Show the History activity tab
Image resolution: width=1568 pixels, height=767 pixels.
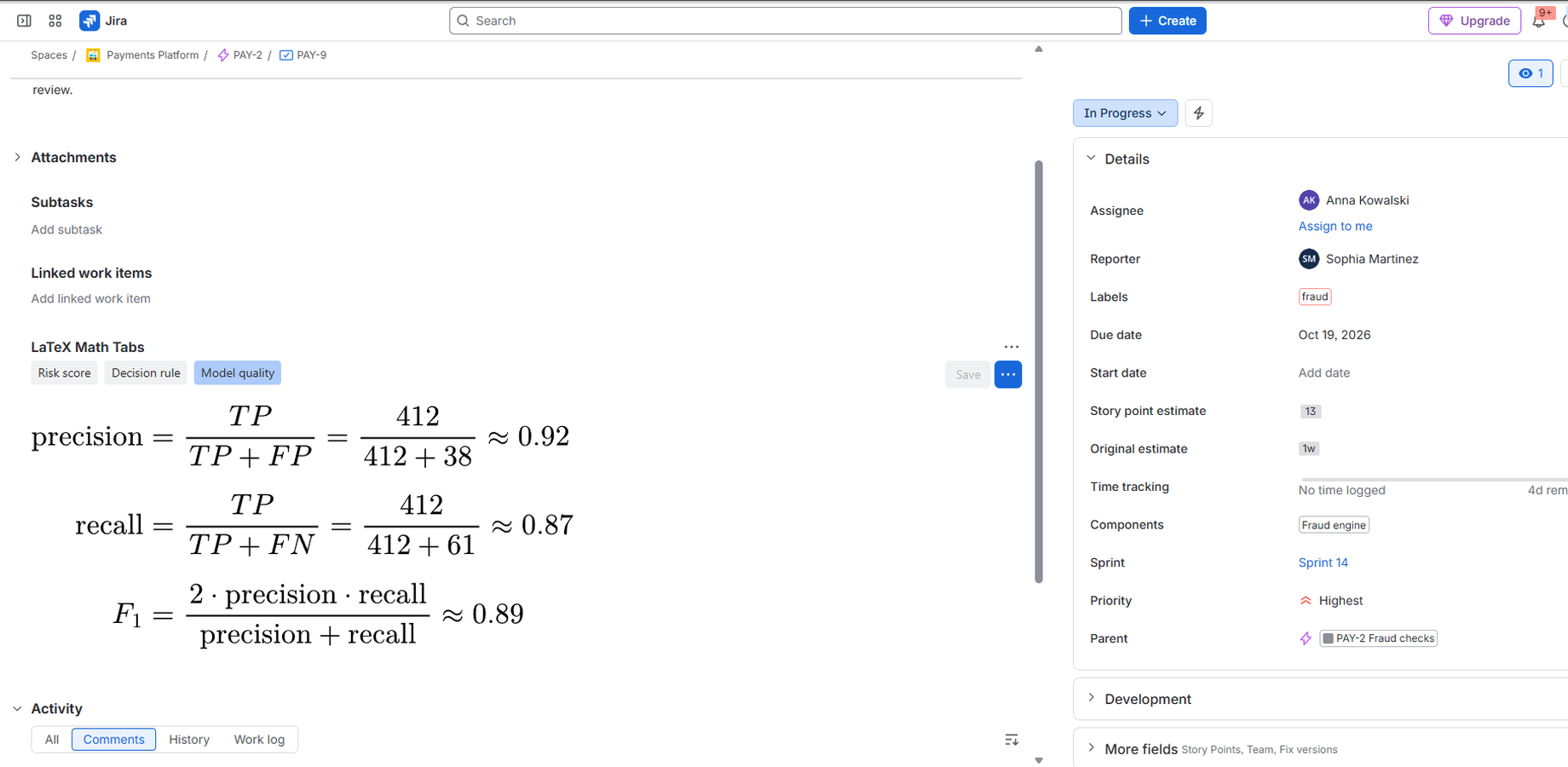coord(189,740)
